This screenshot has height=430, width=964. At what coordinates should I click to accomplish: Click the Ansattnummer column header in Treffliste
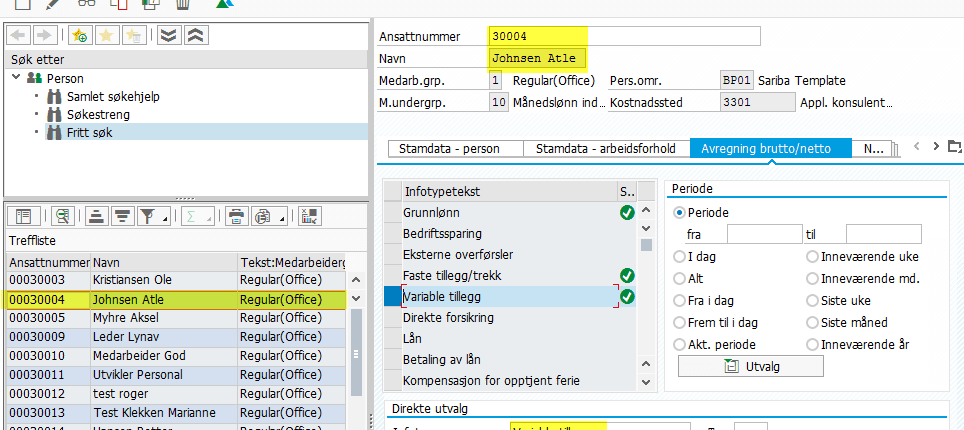click(49, 263)
